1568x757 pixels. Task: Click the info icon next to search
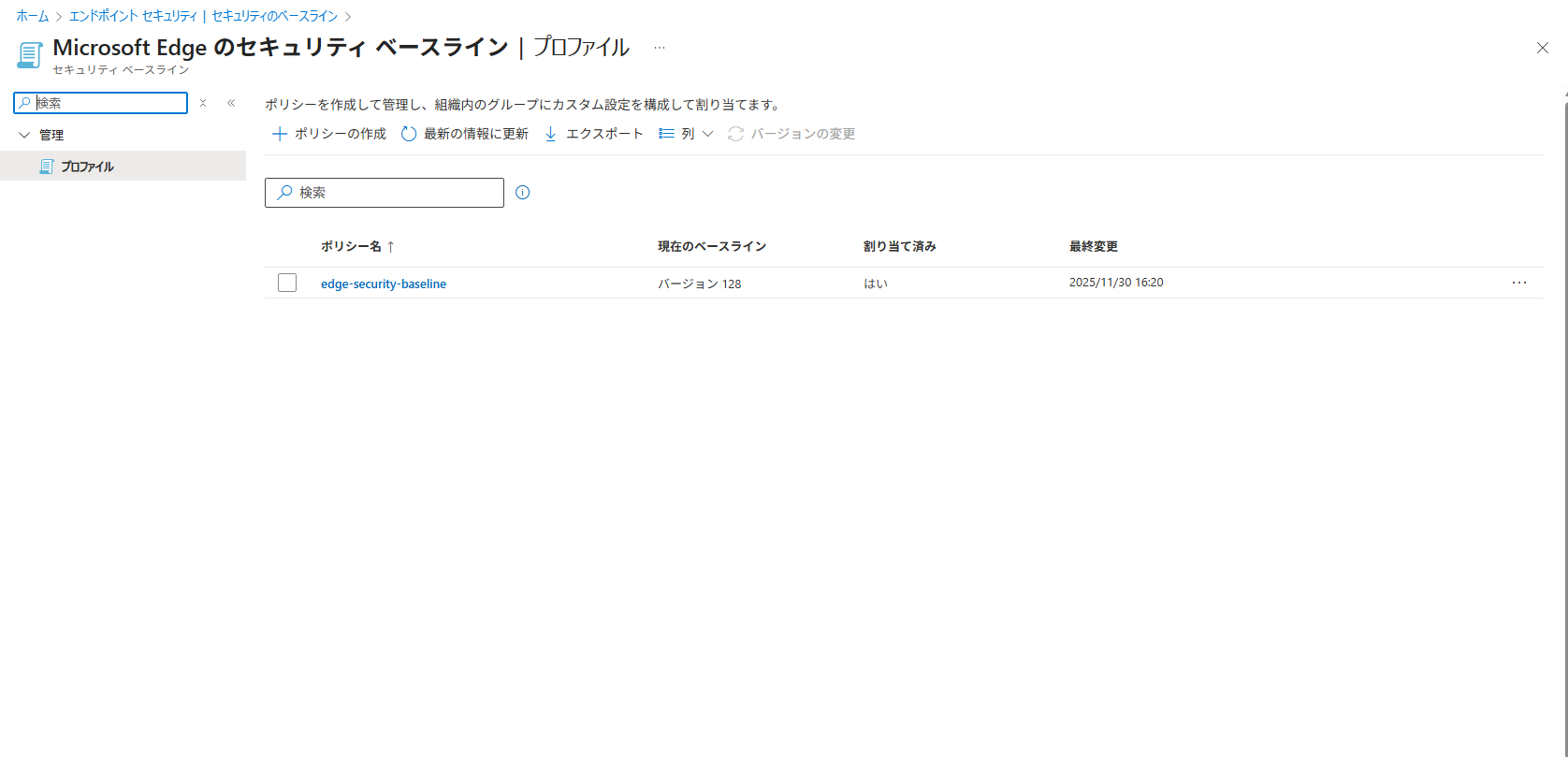pos(523,193)
